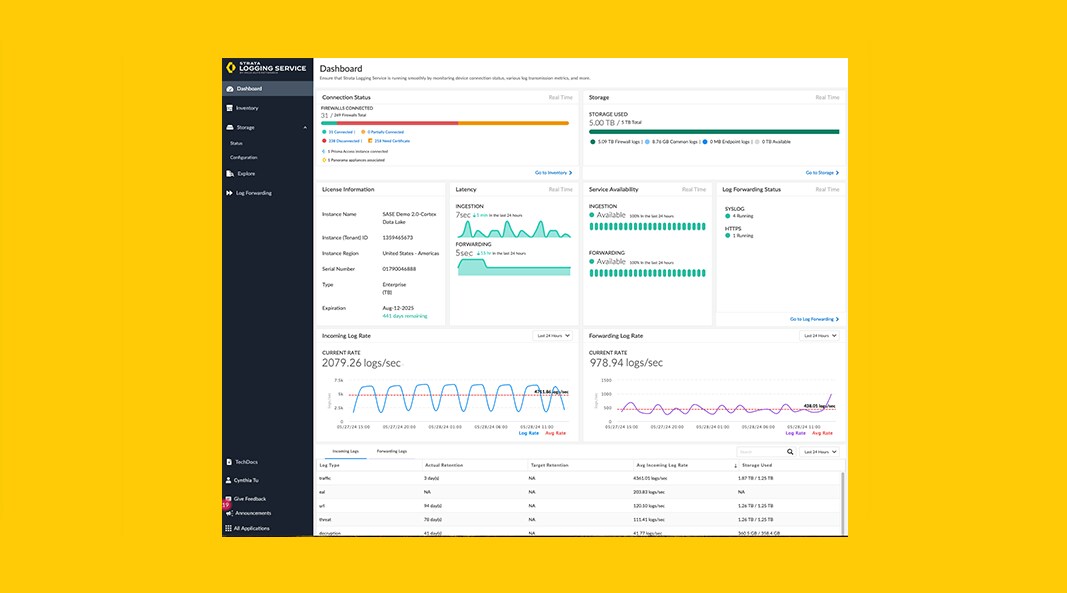The image size is (1067, 593).
Task: Open Log Forwarding from the sidebar
Action: pyautogui.click(x=252, y=193)
